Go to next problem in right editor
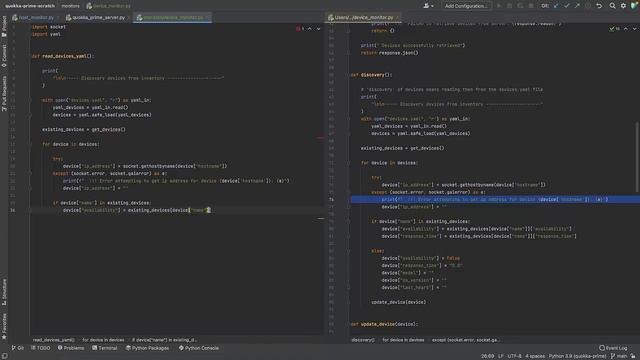This screenshot has width=640, height=360. tap(634, 29)
